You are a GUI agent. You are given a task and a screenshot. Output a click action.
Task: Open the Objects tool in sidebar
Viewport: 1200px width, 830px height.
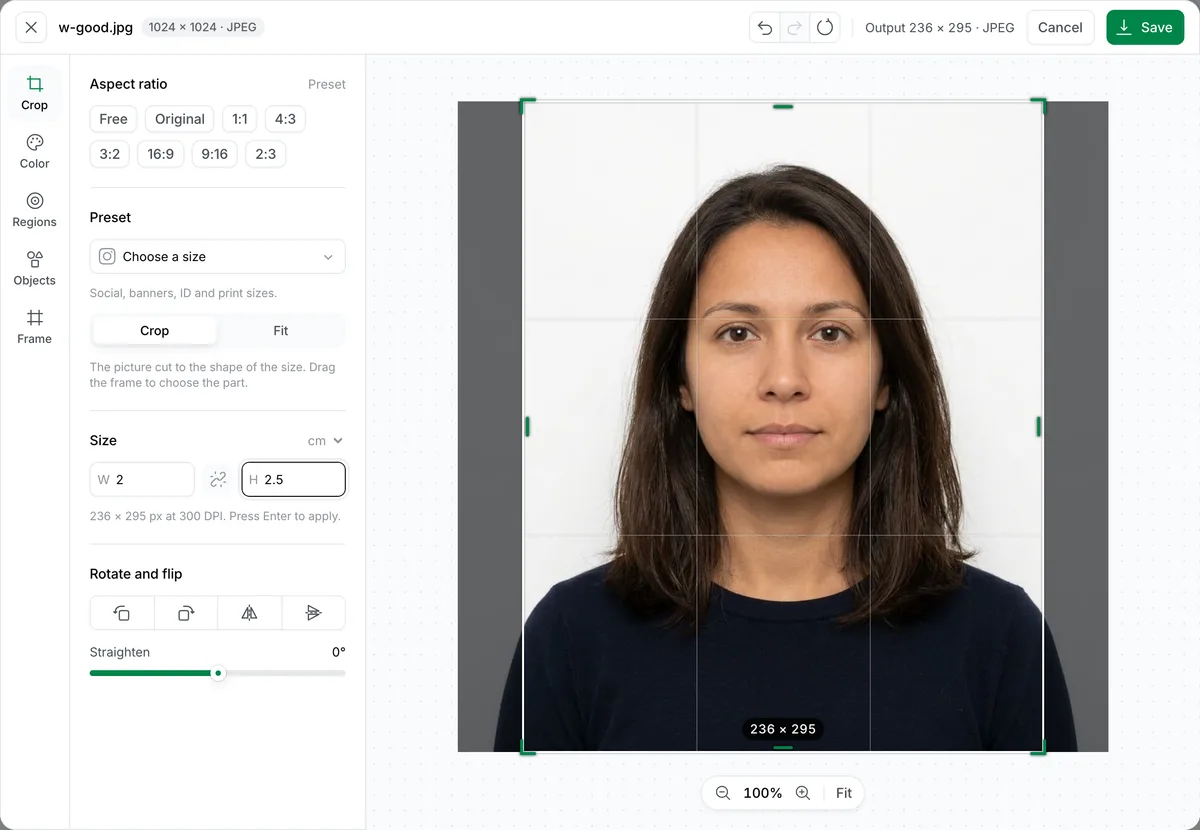[34, 268]
